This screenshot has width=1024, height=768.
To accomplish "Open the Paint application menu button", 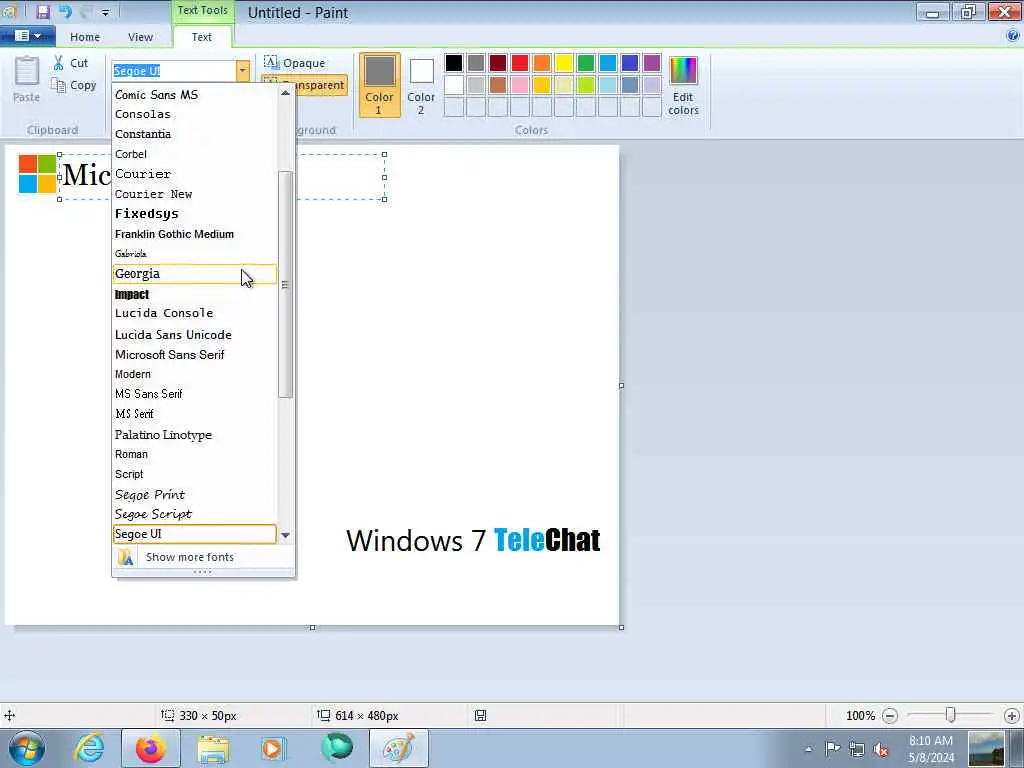I will pos(27,36).
